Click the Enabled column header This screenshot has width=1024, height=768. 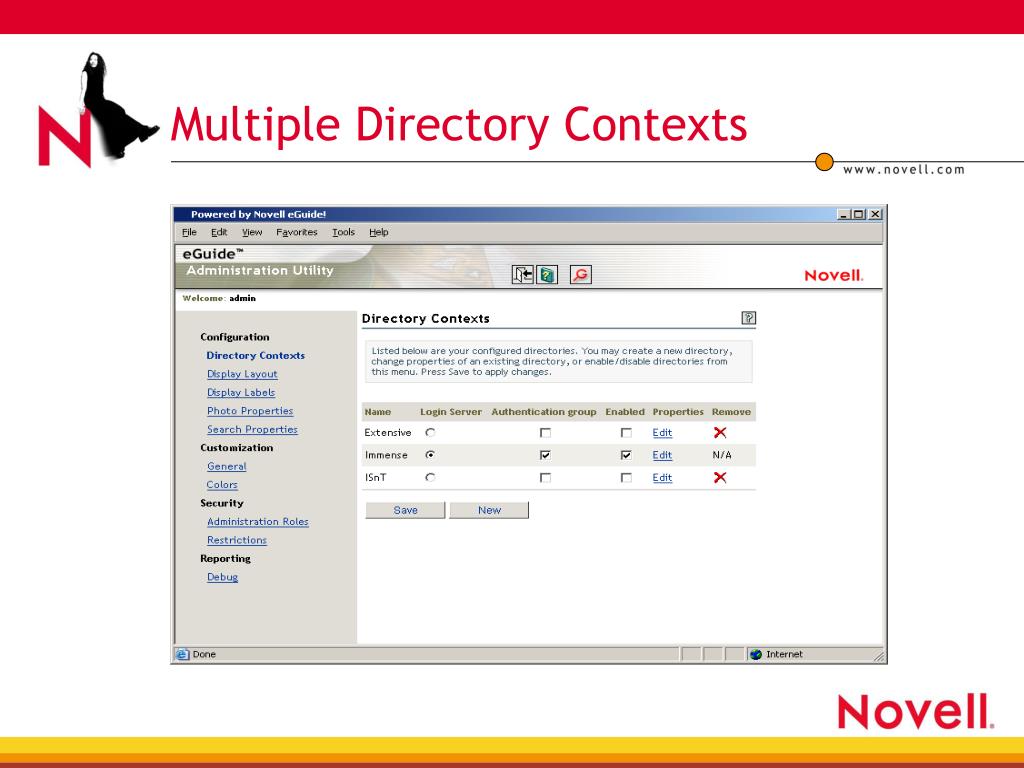(625, 412)
